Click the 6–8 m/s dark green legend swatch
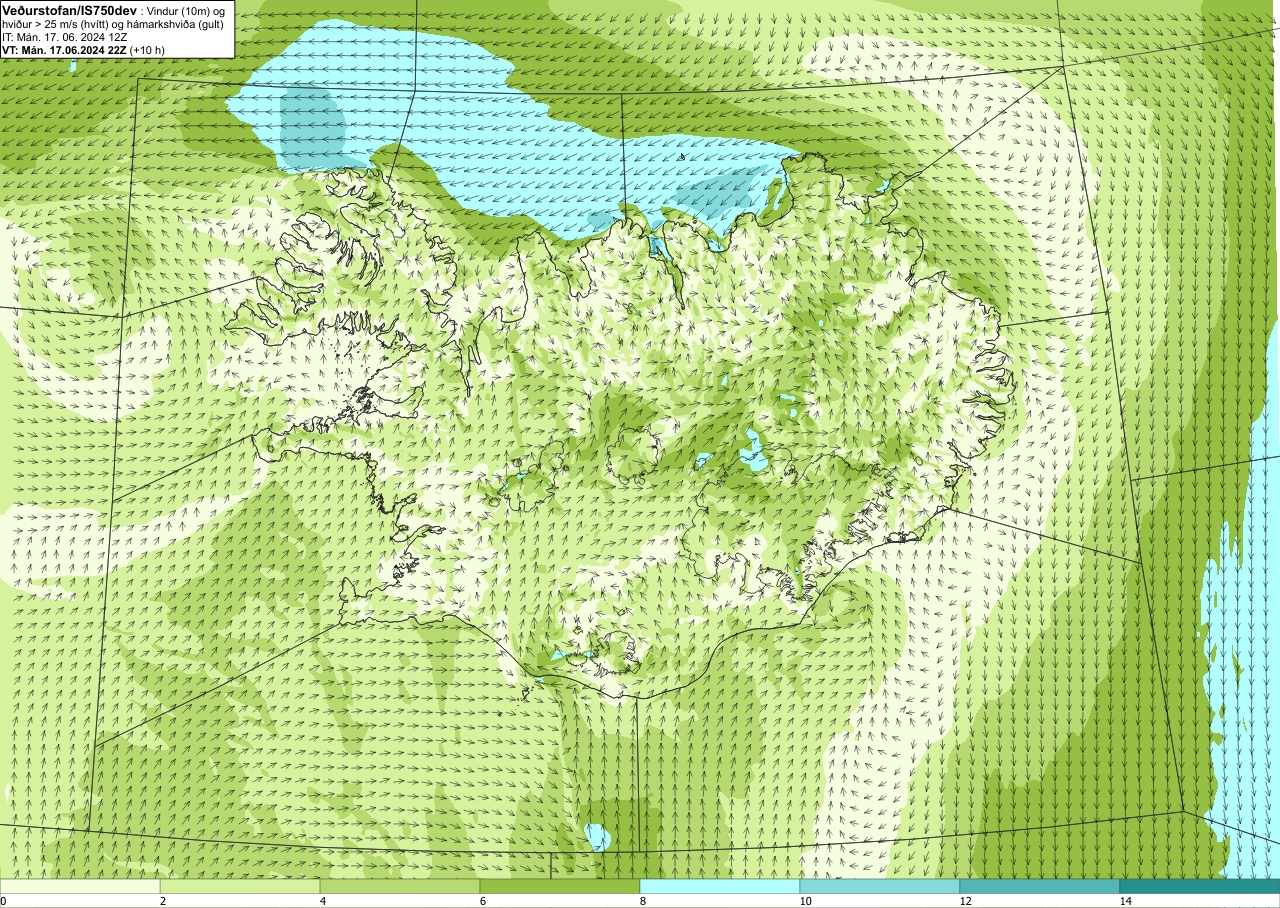The width and height of the screenshot is (1280, 908). [560, 886]
